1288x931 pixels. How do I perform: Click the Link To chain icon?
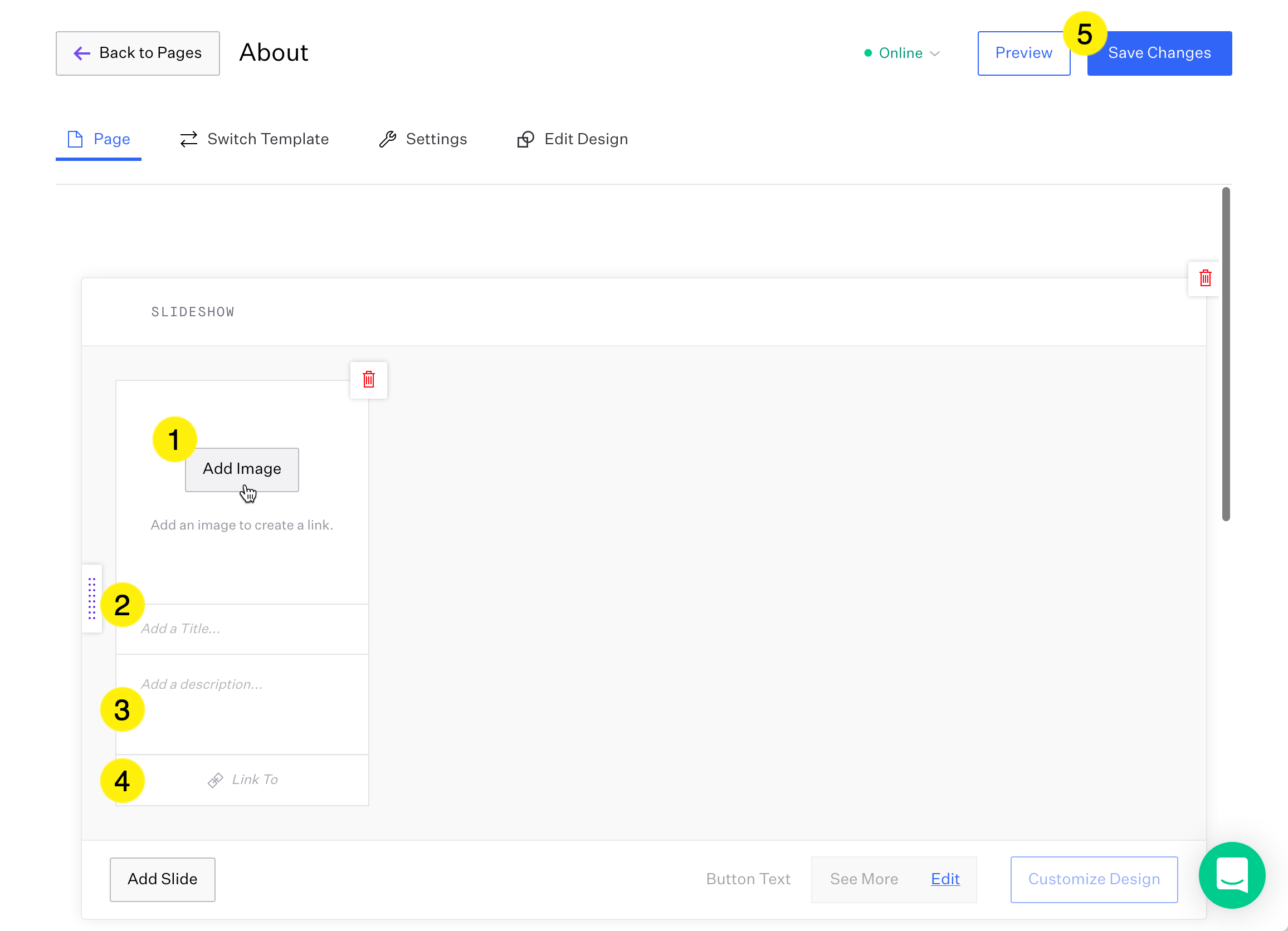[215, 781]
